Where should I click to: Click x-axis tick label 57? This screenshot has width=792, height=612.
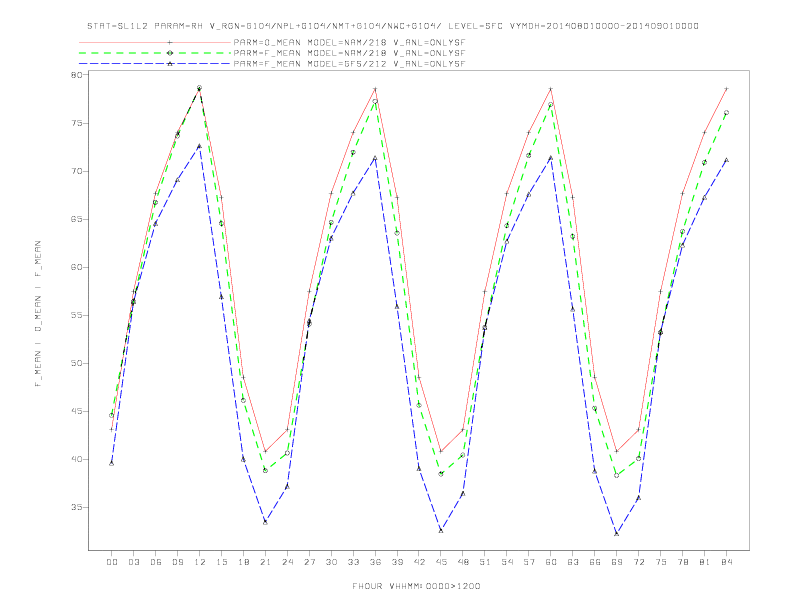point(529,562)
